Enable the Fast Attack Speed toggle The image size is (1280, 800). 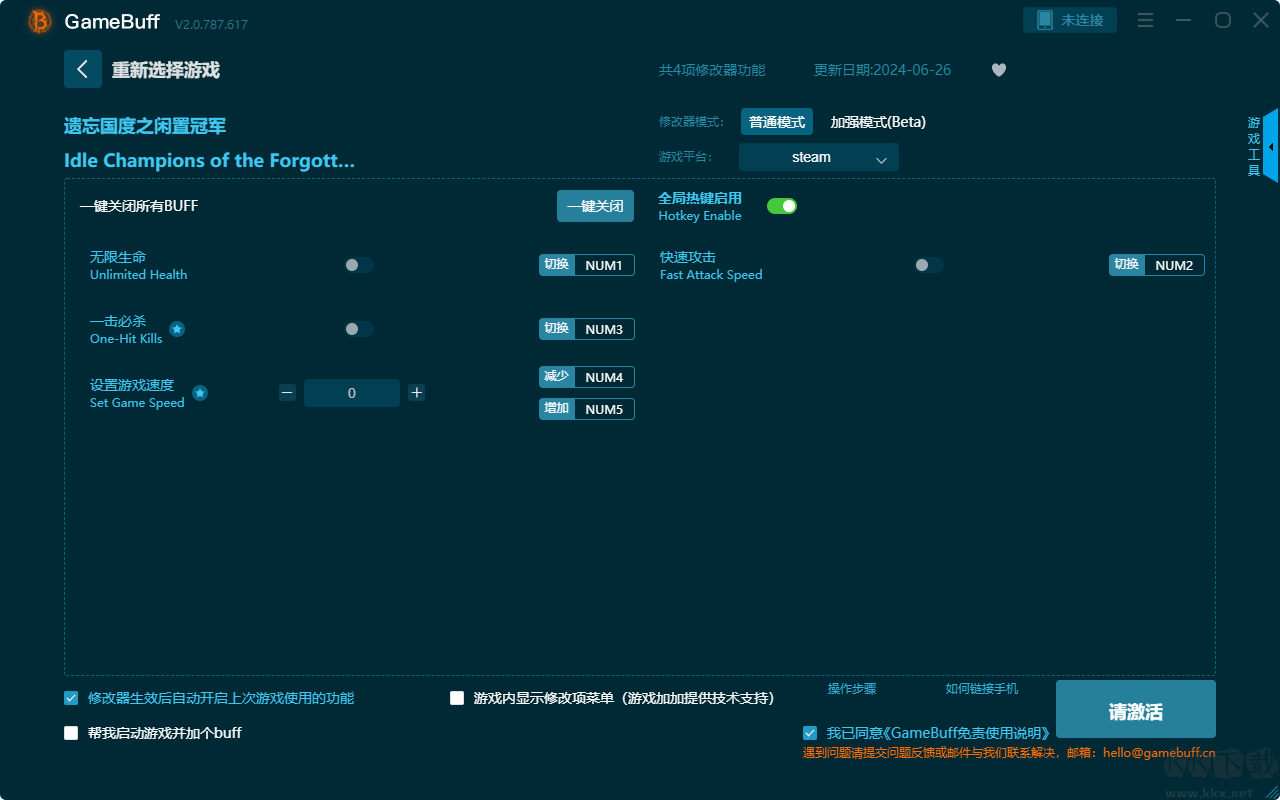coord(929,265)
